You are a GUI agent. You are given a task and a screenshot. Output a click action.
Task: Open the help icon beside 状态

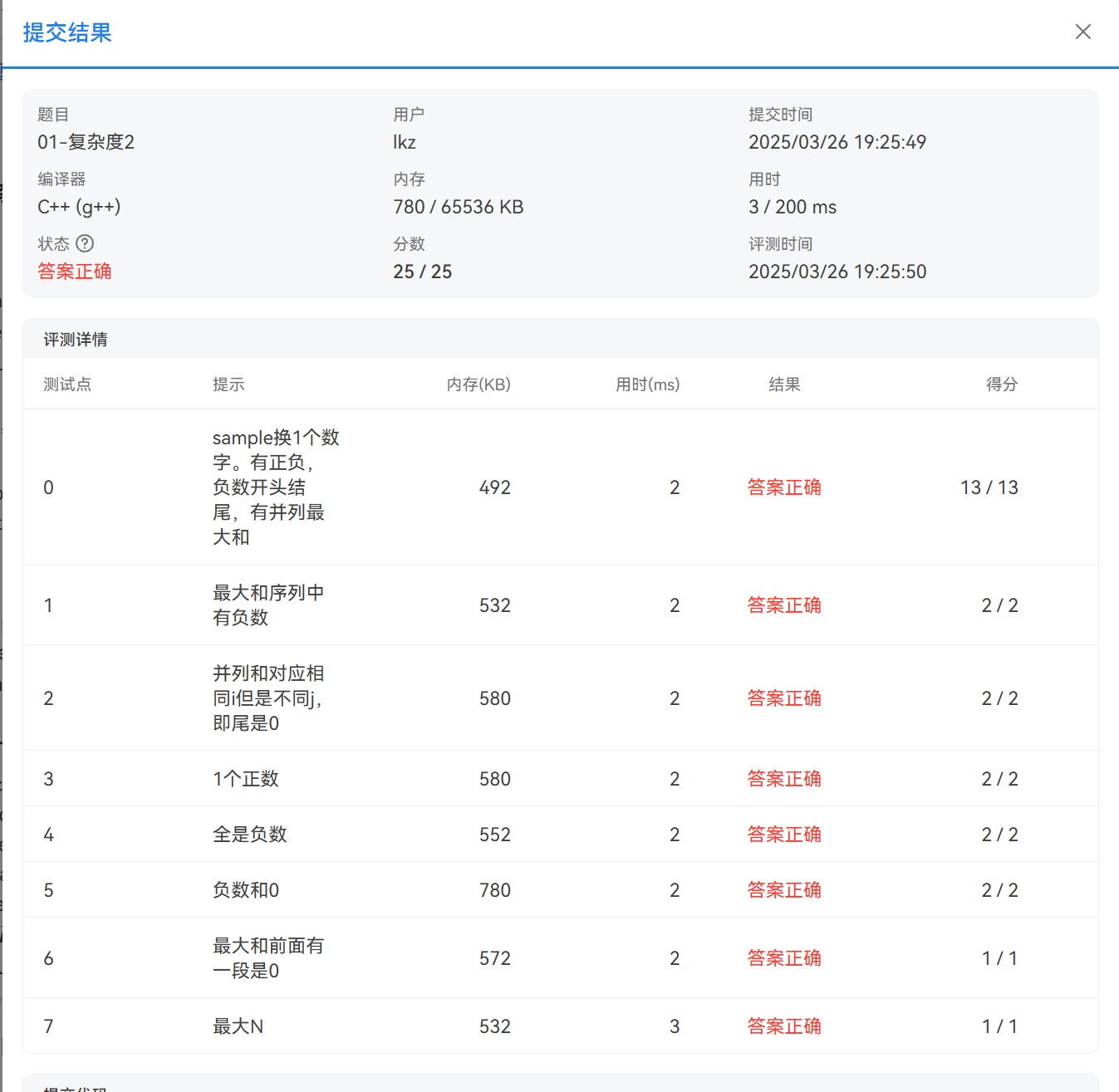point(85,243)
